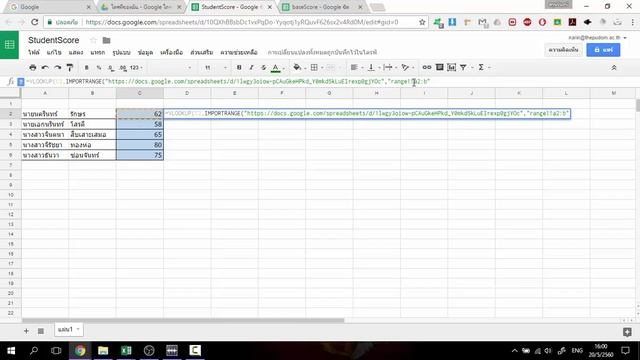Open the Explore button at bottom right
The width and height of the screenshot is (640, 360).
(627, 332)
